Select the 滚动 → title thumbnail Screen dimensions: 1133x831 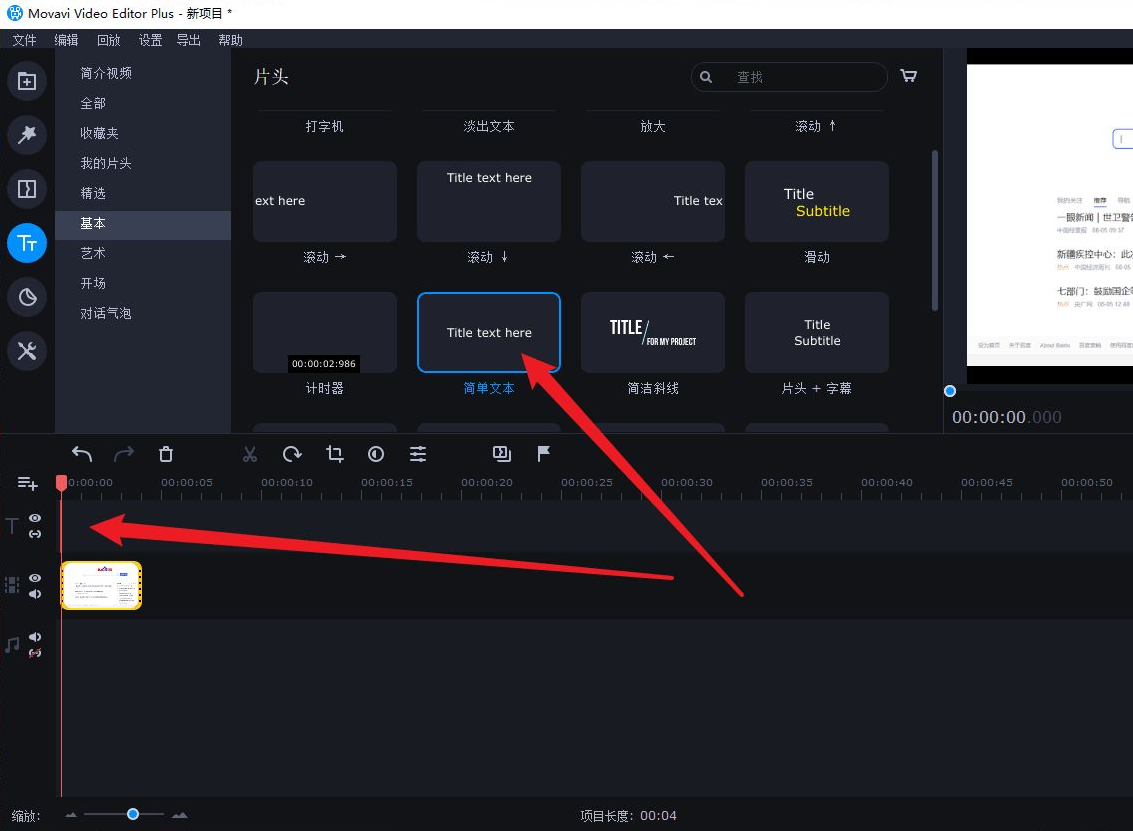pyautogui.click(x=324, y=201)
